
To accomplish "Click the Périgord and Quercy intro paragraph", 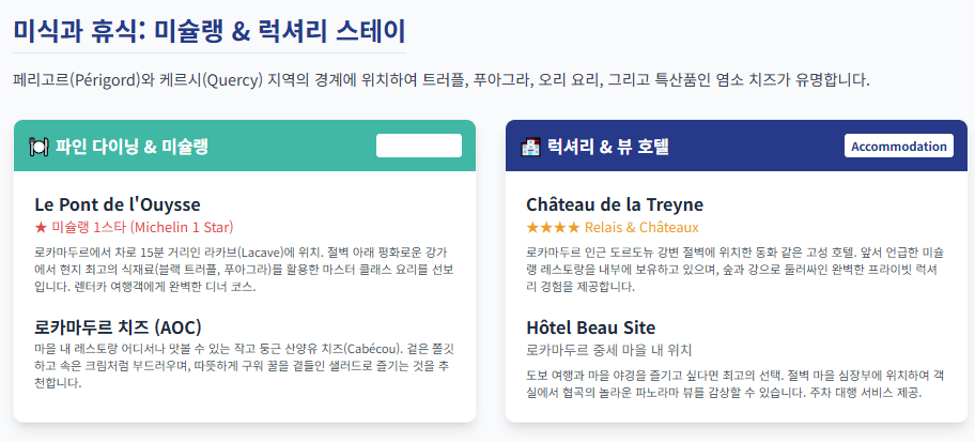I will tap(441, 81).
